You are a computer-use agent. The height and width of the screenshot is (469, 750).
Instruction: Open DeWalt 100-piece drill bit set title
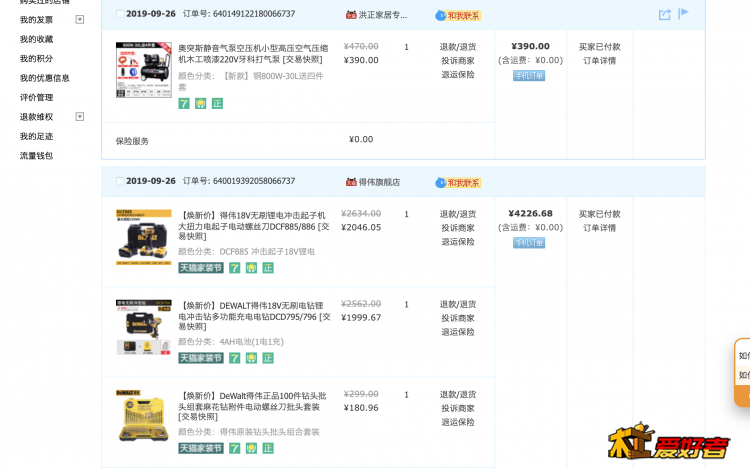252,406
